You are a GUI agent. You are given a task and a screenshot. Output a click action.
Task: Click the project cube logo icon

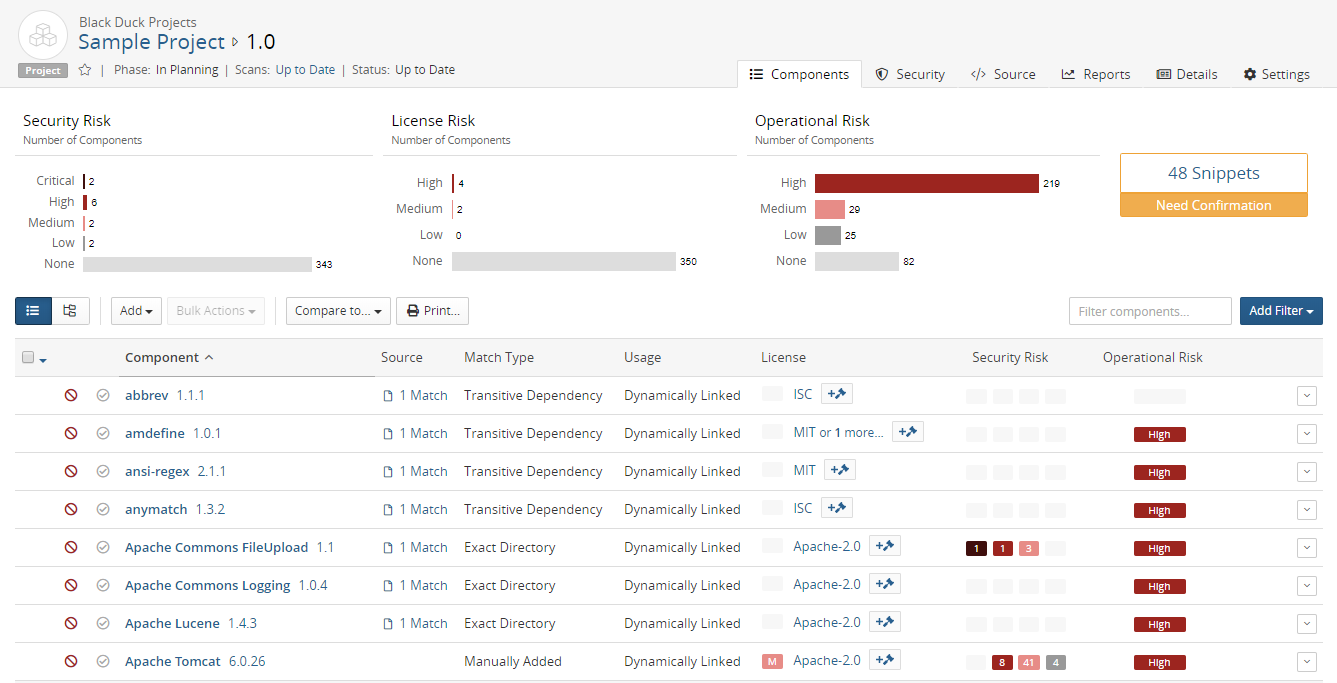point(43,37)
